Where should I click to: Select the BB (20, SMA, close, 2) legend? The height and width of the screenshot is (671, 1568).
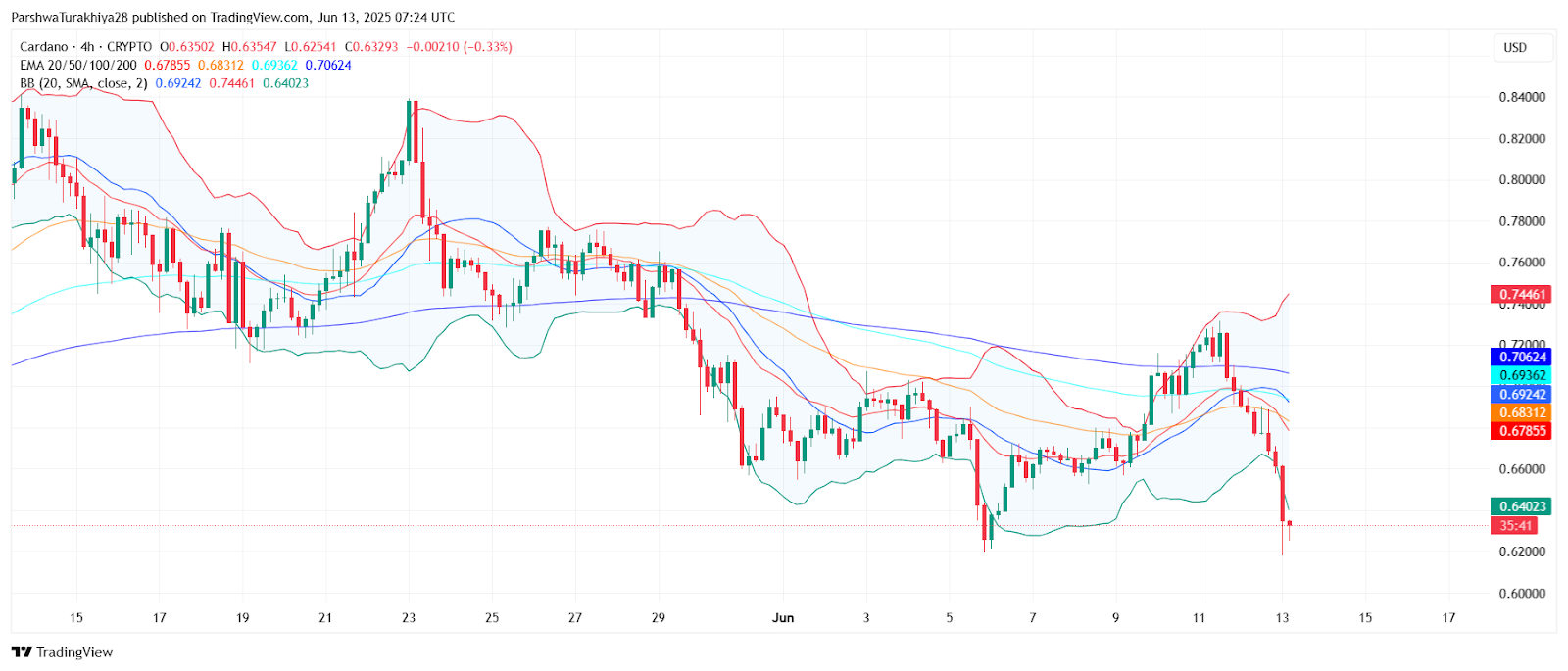(83, 83)
